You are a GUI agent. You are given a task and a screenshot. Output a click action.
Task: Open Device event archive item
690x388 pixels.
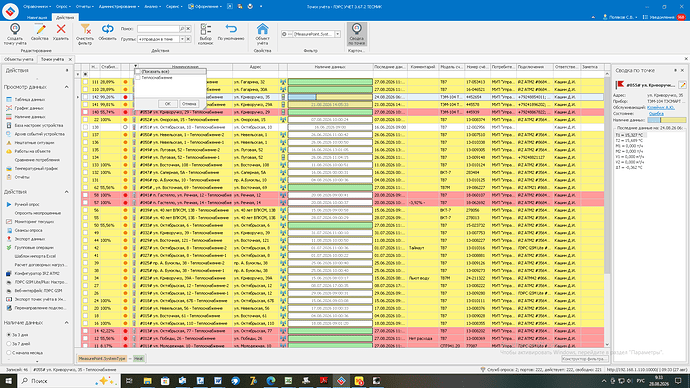39,134
